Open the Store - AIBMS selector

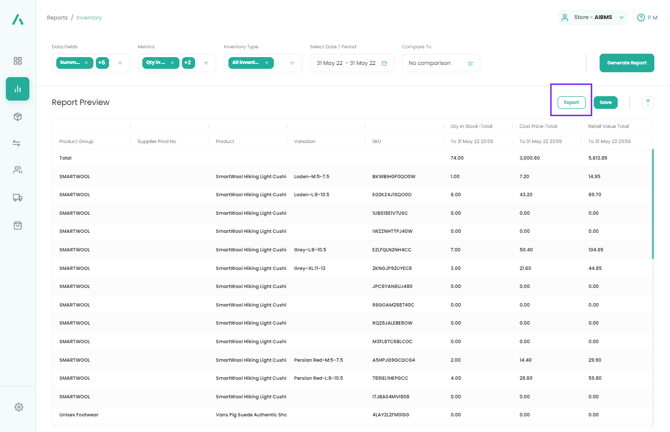[x=593, y=17]
